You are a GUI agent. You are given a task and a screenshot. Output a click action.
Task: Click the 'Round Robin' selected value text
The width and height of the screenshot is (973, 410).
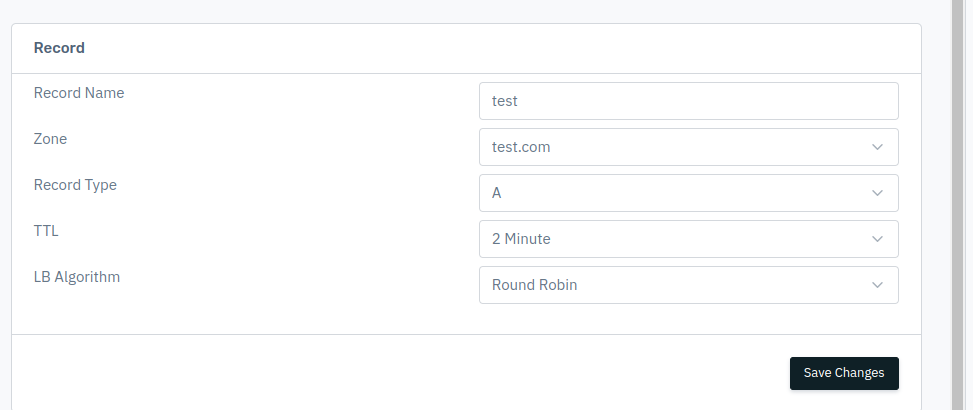click(x=534, y=285)
